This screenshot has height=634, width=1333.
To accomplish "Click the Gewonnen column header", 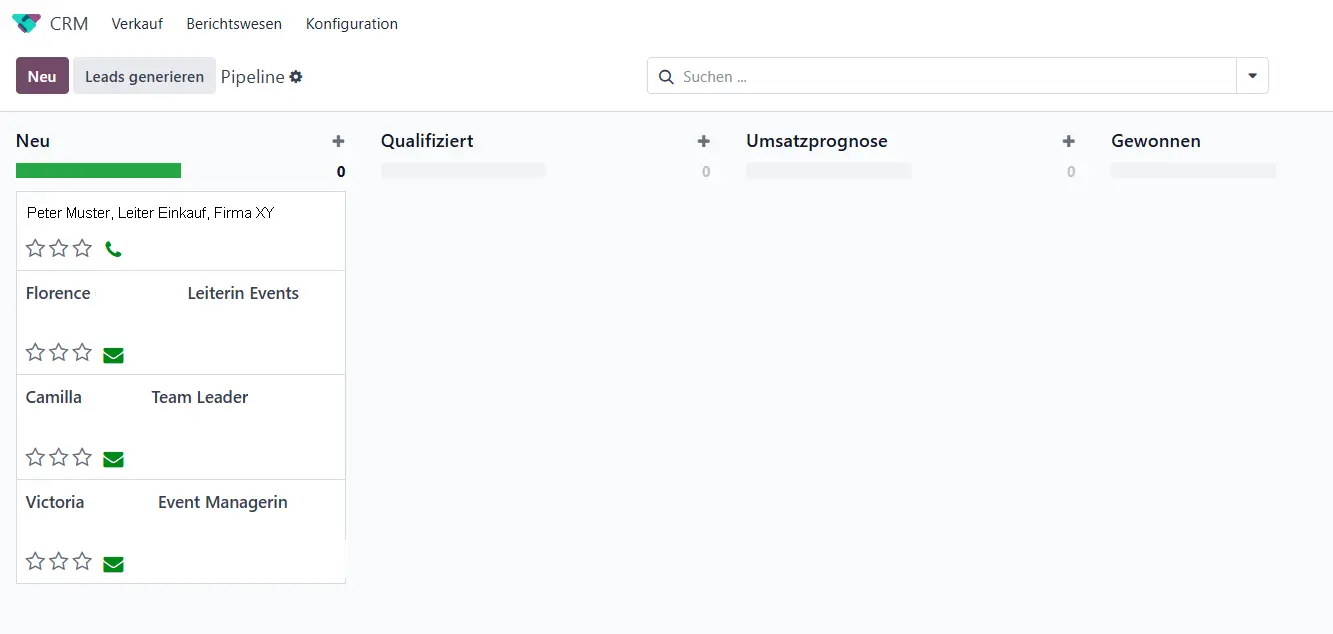I will point(1156,141).
